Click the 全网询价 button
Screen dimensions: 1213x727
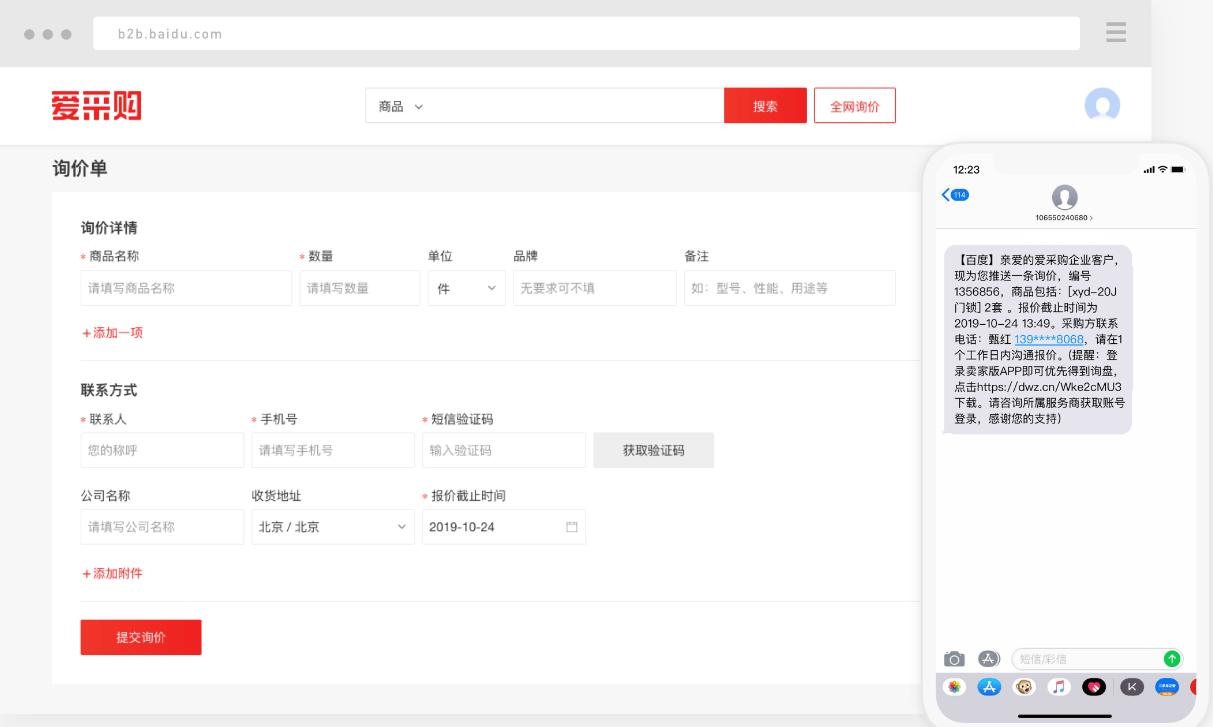855,106
